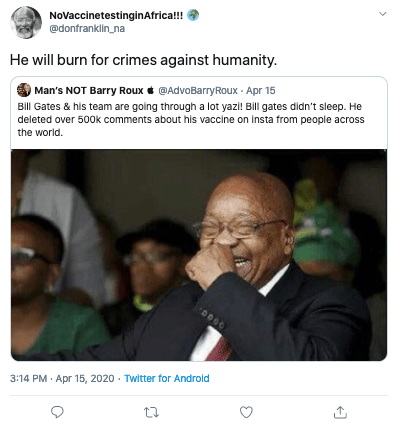Open the NoVaccinetestinginAfrica!!! display name
The width and height of the screenshot is (398, 428).
(x=116, y=15)
